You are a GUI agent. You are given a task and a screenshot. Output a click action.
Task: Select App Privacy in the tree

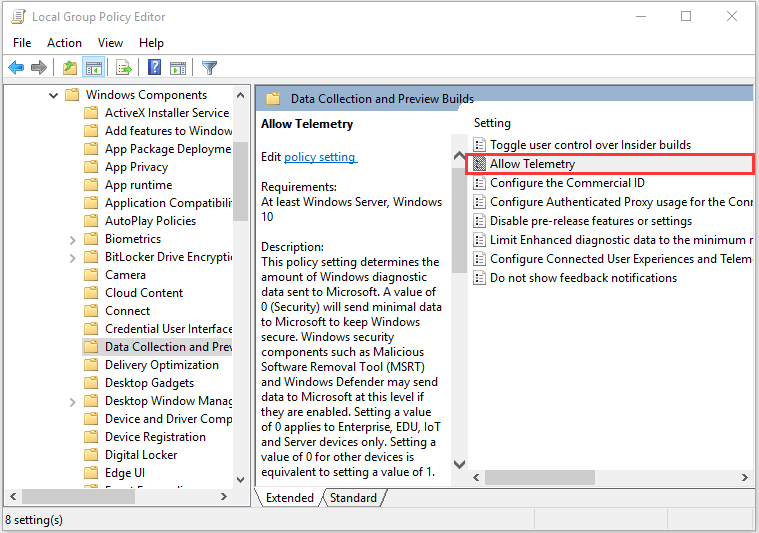tap(137, 167)
